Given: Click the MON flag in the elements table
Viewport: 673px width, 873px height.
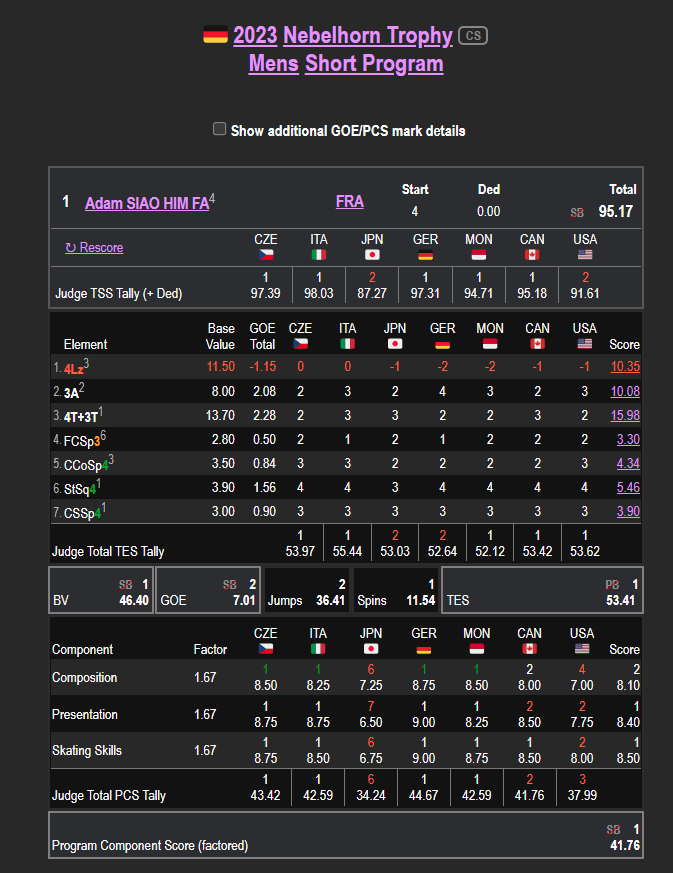Looking at the screenshot, I should (490, 344).
